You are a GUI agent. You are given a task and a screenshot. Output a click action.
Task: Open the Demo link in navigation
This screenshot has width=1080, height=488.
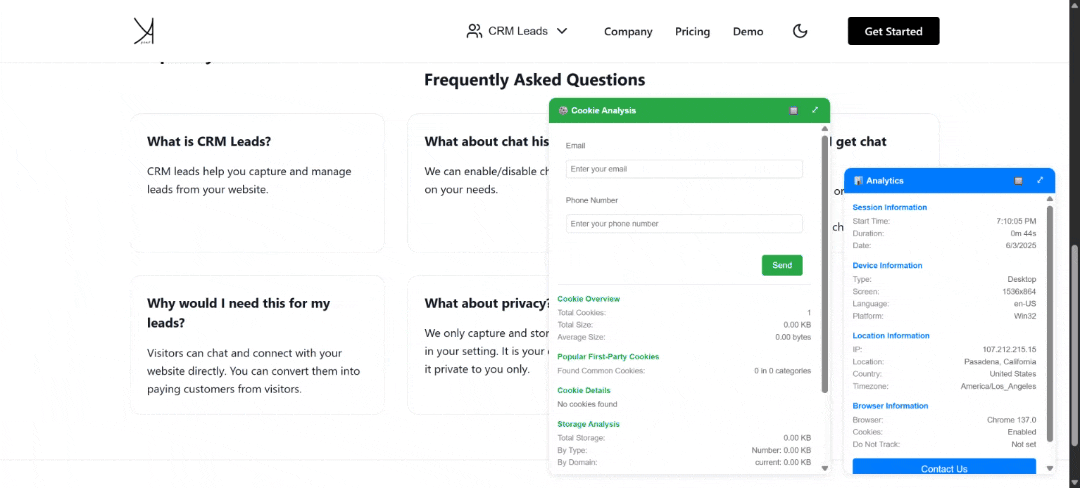pos(747,31)
